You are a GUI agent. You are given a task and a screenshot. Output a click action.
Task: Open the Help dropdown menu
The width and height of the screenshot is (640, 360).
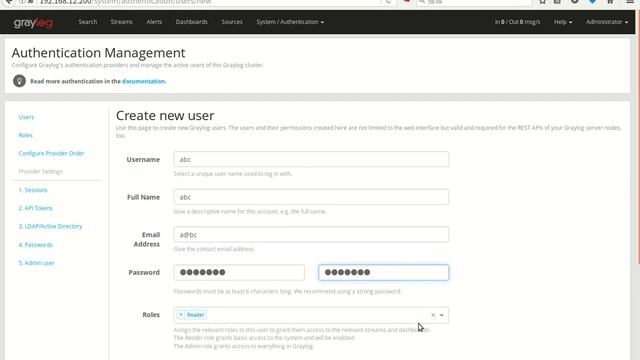(x=563, y=22)
